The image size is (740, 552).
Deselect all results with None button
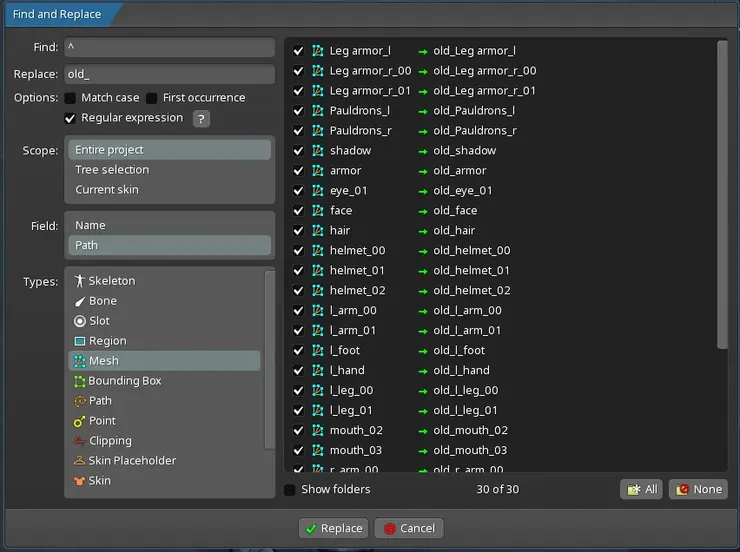(x=698, y=489)
